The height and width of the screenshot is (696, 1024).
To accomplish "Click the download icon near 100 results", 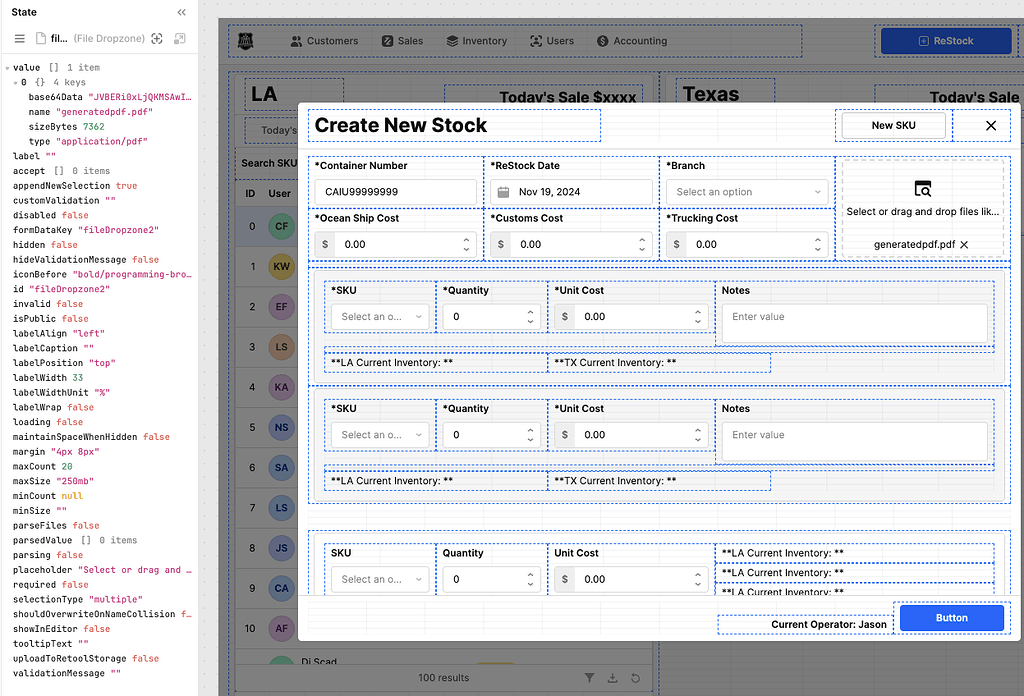I will point(614,677).
